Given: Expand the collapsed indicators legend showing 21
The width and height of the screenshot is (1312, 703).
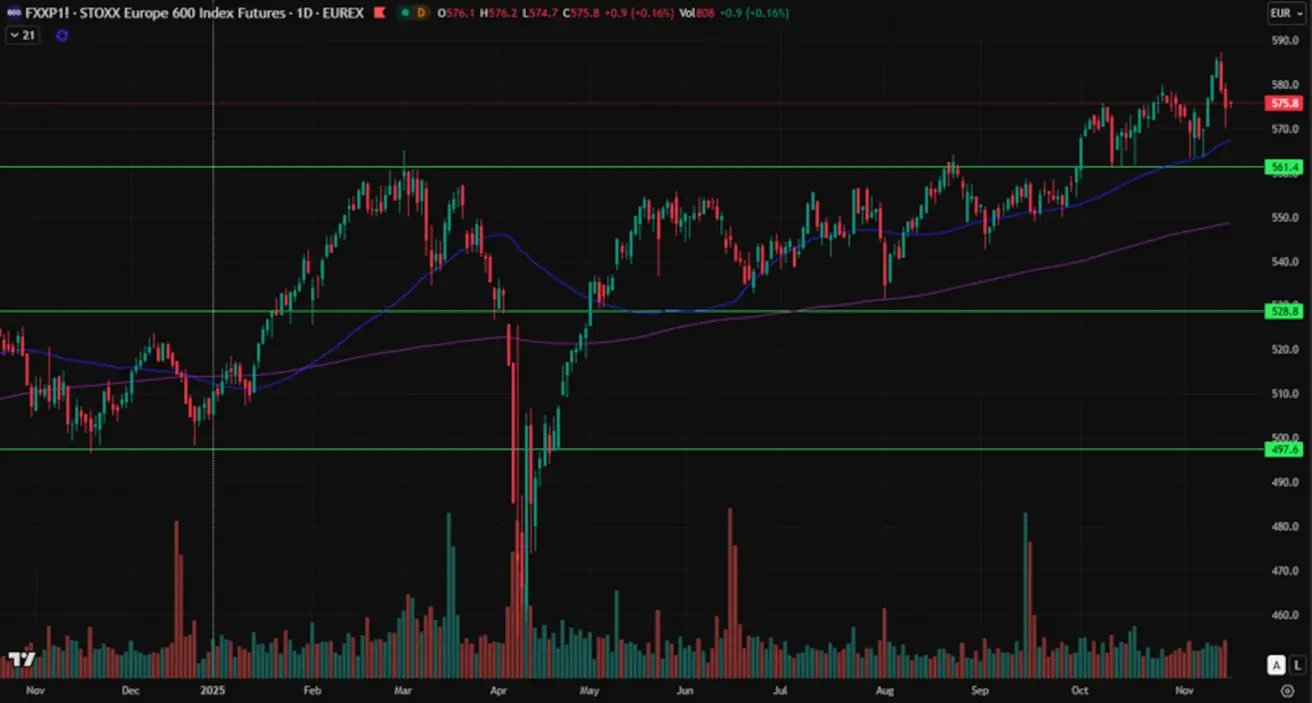Looking at the screenshot, I should pyautogui.click(x=22, y=35).
